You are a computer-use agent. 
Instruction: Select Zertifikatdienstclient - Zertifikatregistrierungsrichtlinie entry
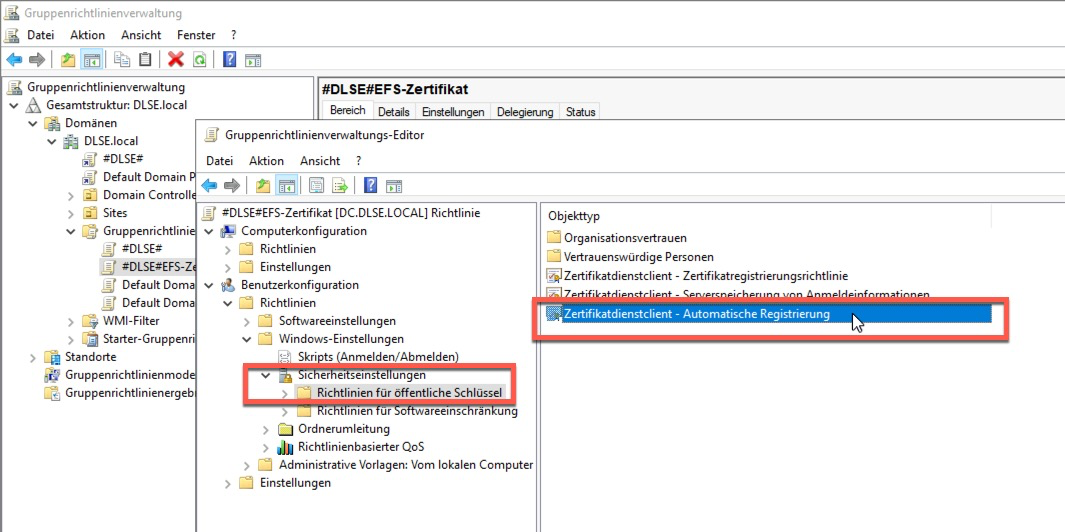tap(697, 276)
